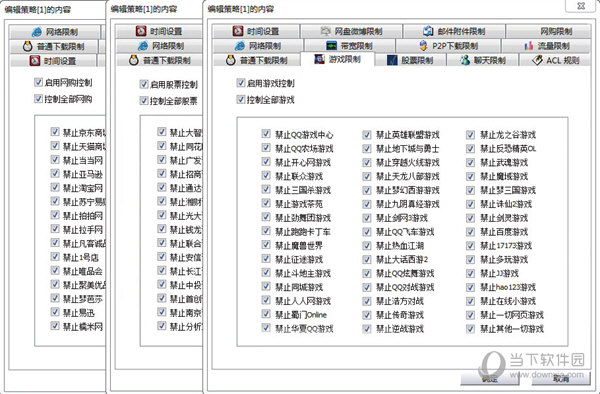The image size is (600, 394).
Task: Toggle 禁止逆战游戏 checkbox
Action: coord(367,329)
